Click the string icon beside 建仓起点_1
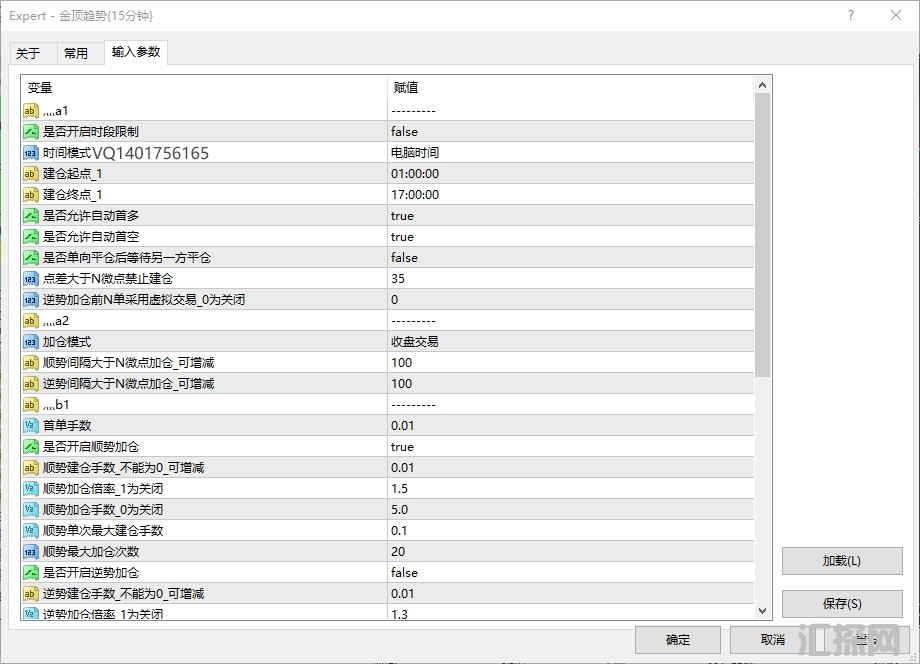Image resolution: width=920 pixels, height=664 pixels. coord(31,174)
